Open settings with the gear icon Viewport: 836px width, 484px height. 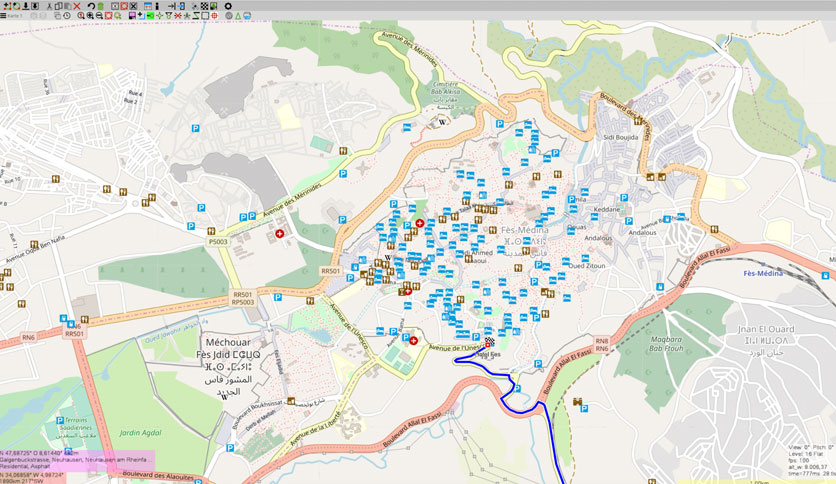pyautogui.click(x=228, y=6)
